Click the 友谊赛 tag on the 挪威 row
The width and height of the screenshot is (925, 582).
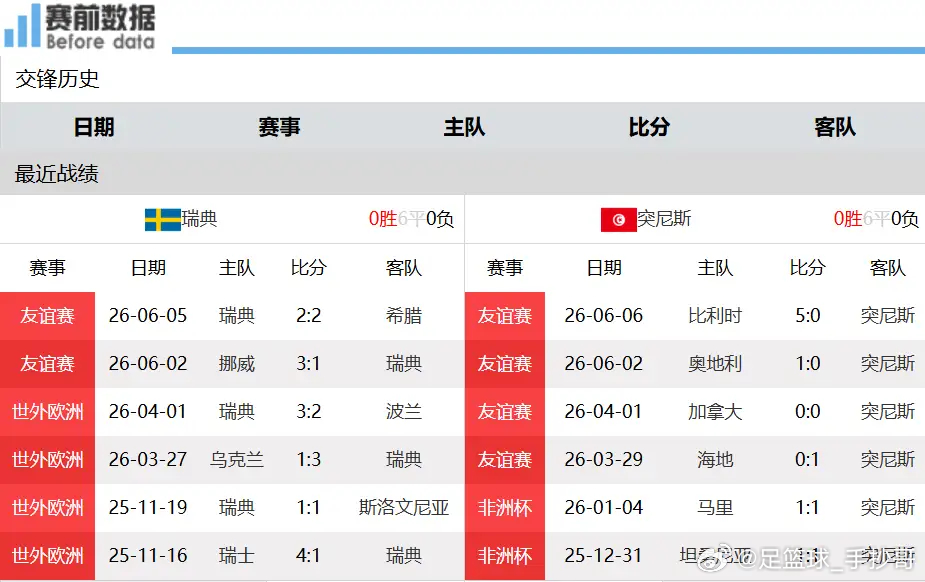(x=47, y=364)
